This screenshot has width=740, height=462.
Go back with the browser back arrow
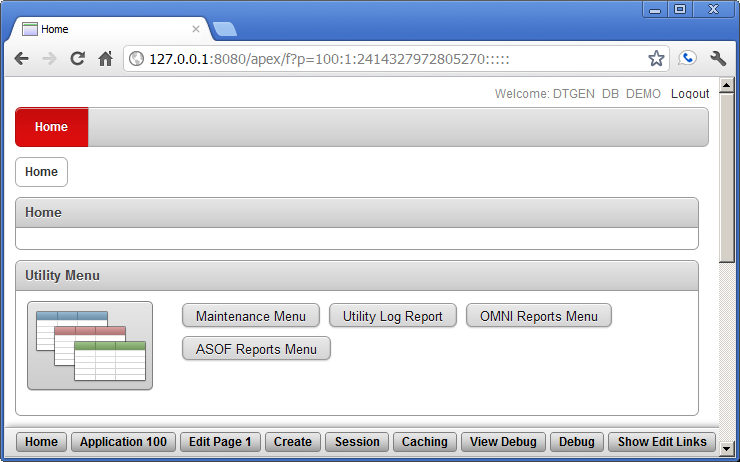click(x=22, y=59)
